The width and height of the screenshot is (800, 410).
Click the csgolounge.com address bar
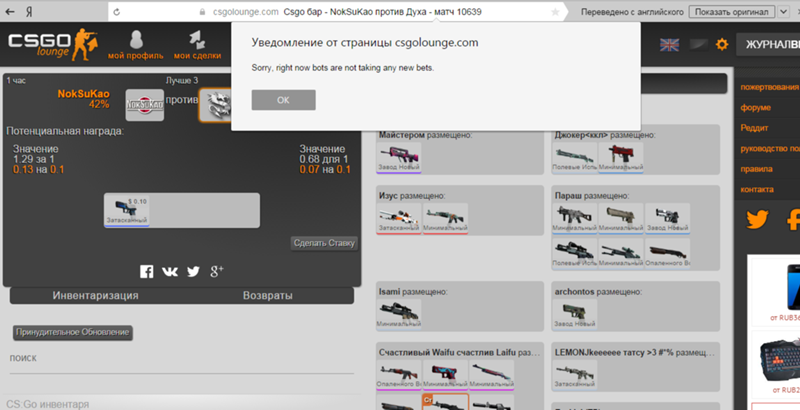pyautogui.click(x=337, y=12)
